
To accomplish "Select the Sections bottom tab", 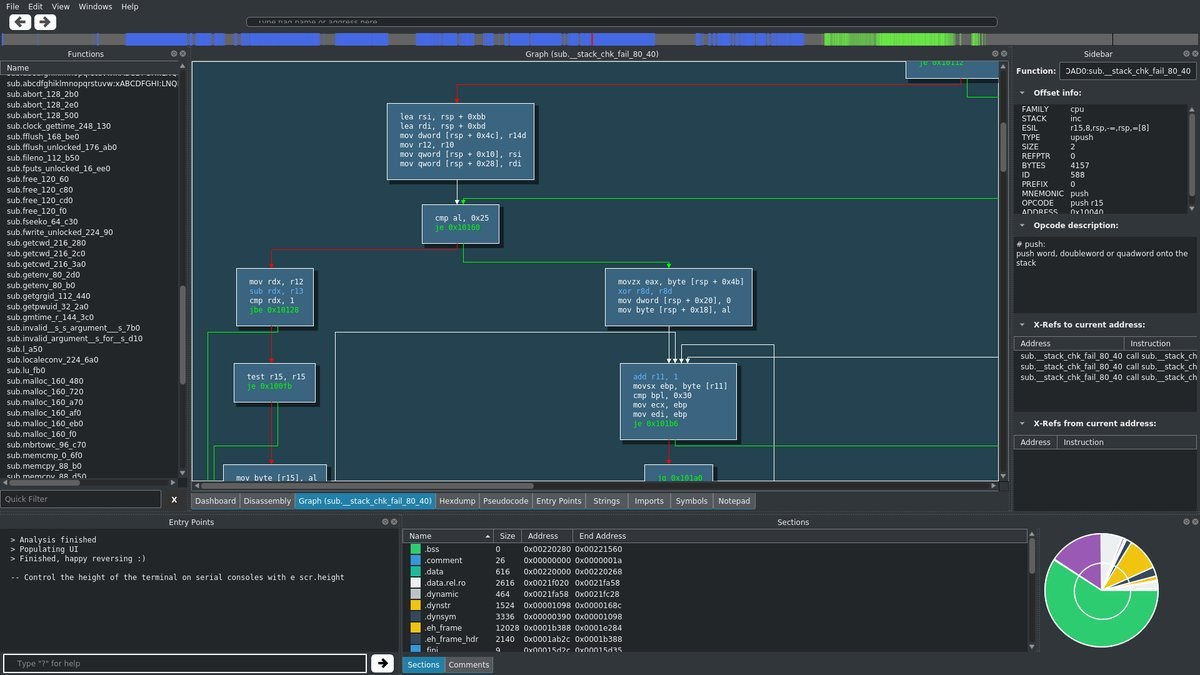I will pos(423,665).
